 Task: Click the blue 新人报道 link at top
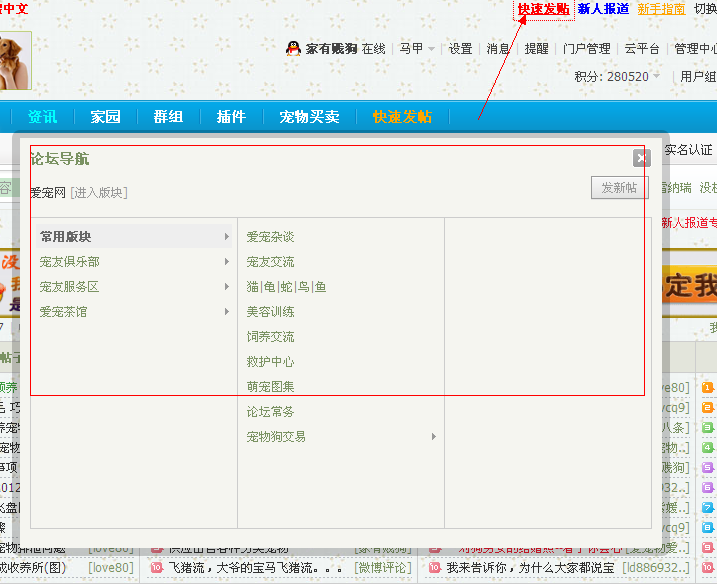[603, 9]
